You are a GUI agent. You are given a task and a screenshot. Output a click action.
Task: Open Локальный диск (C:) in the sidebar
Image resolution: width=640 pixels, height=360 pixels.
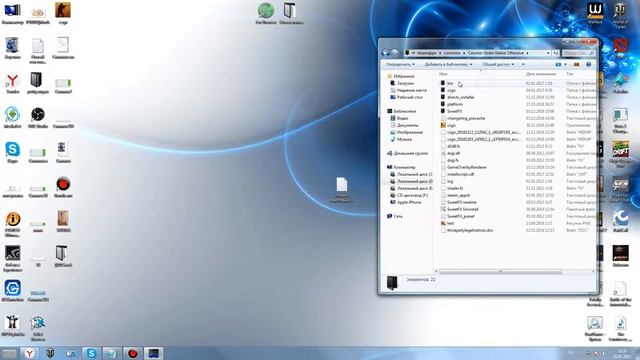pos(414,174)
